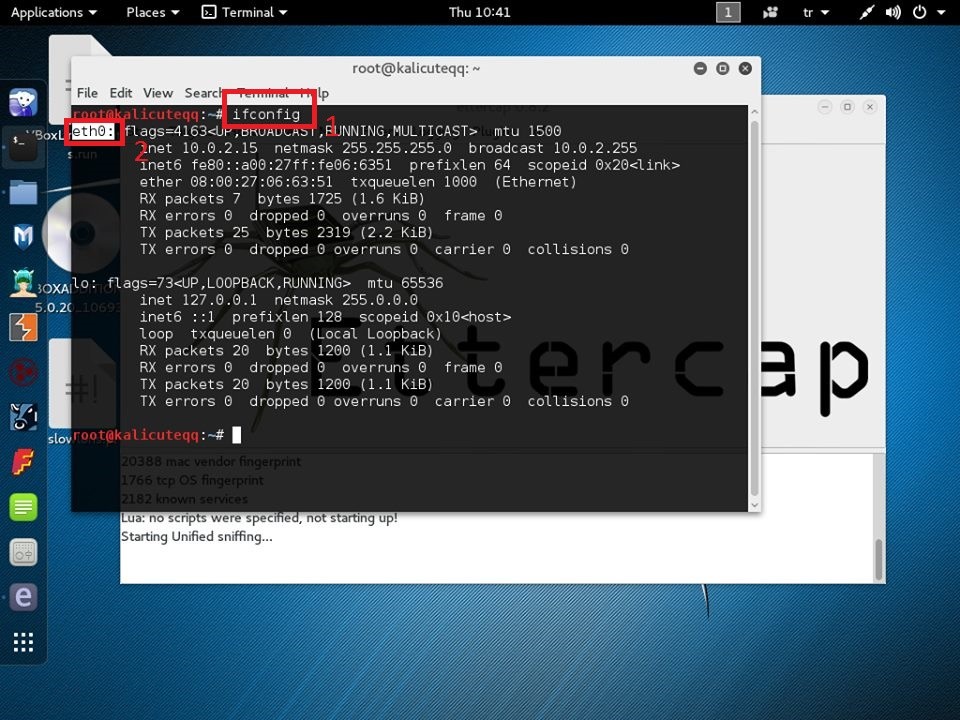960x720 pixels.
Task: Launch Metasploit from the dock
Action: (23, 237)
